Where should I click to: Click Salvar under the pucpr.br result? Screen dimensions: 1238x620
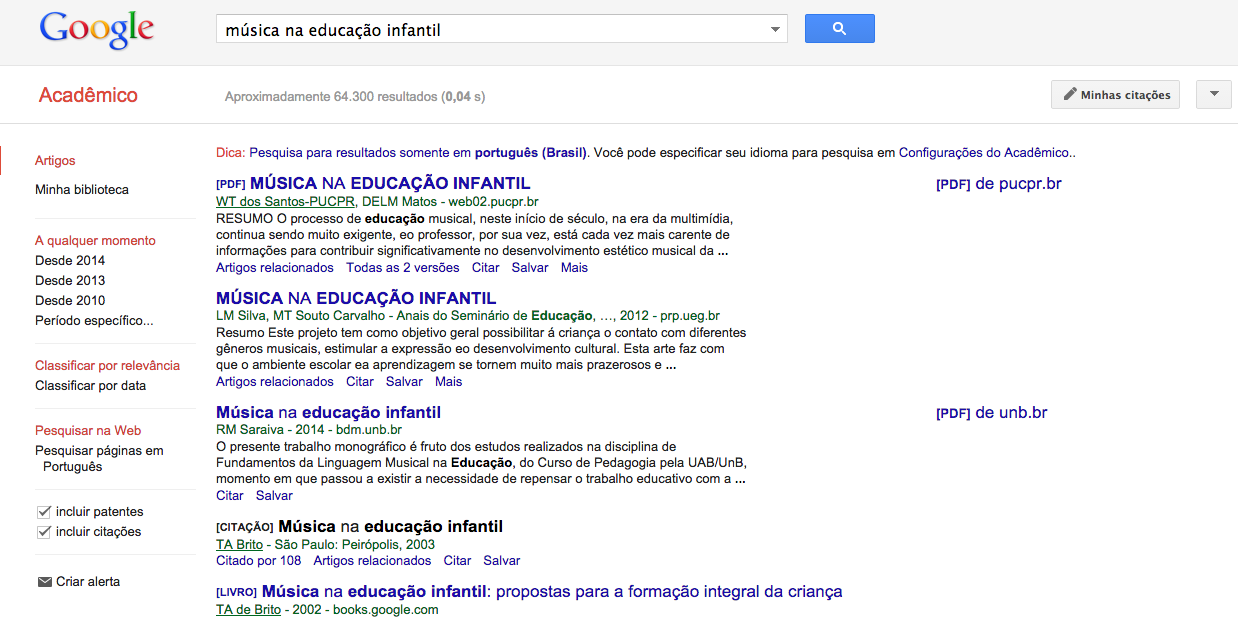click(x=530, y=268)
